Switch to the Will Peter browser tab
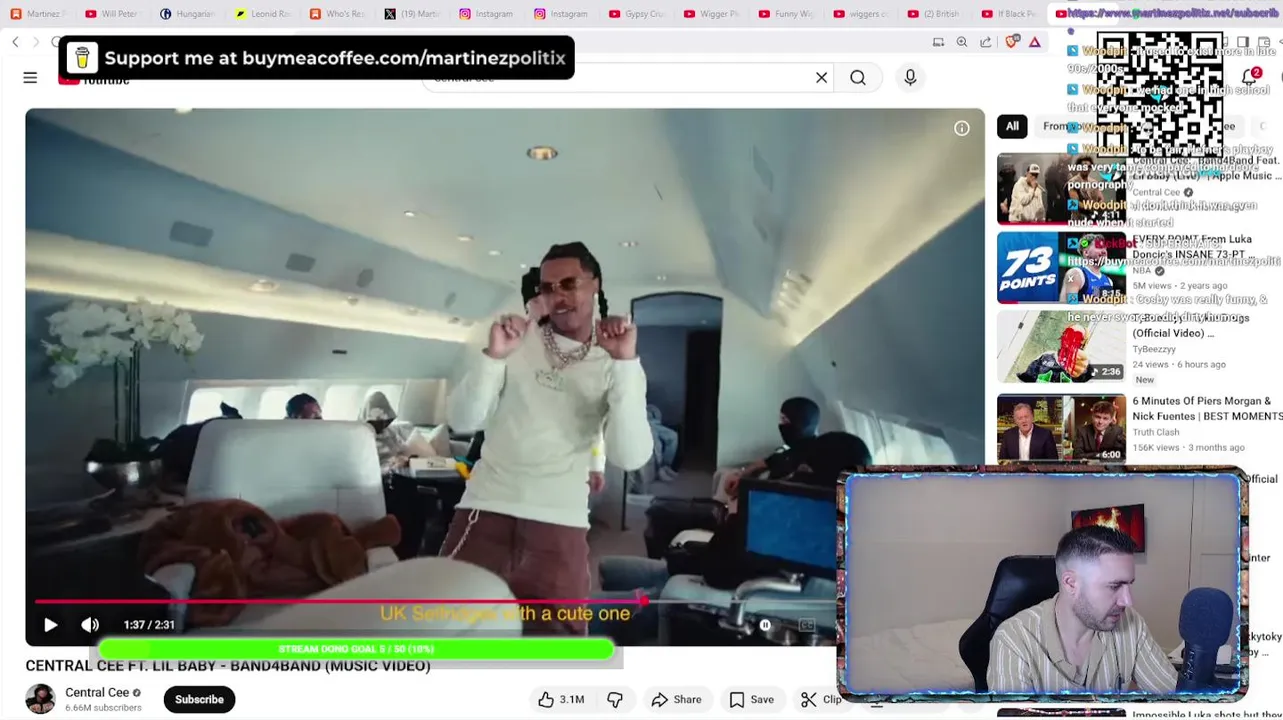 point(113,14)
